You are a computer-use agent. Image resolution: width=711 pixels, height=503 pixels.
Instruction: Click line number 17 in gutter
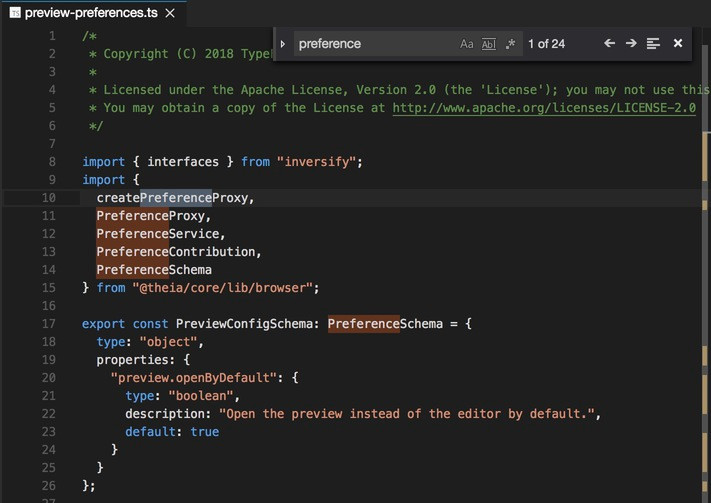click(49, 324)
